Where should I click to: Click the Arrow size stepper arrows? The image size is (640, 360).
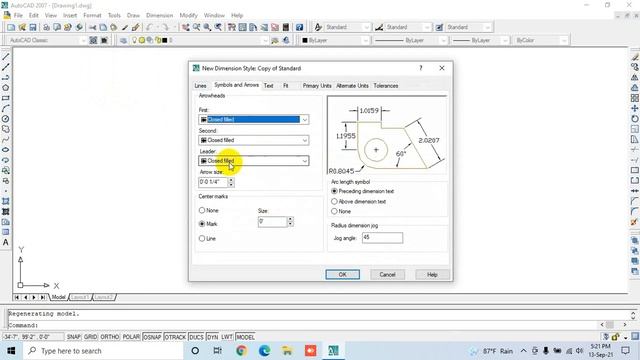coord(231,182)
